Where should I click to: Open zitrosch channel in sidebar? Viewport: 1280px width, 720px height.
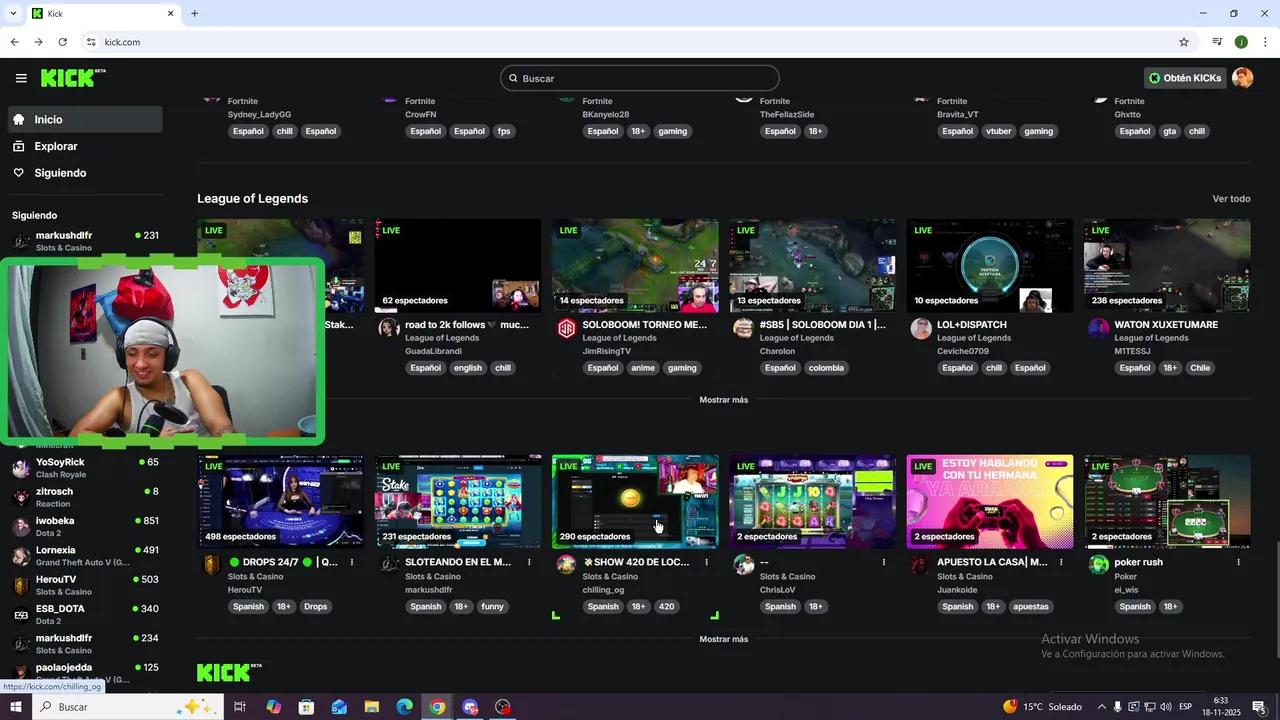tap(85, 497)
